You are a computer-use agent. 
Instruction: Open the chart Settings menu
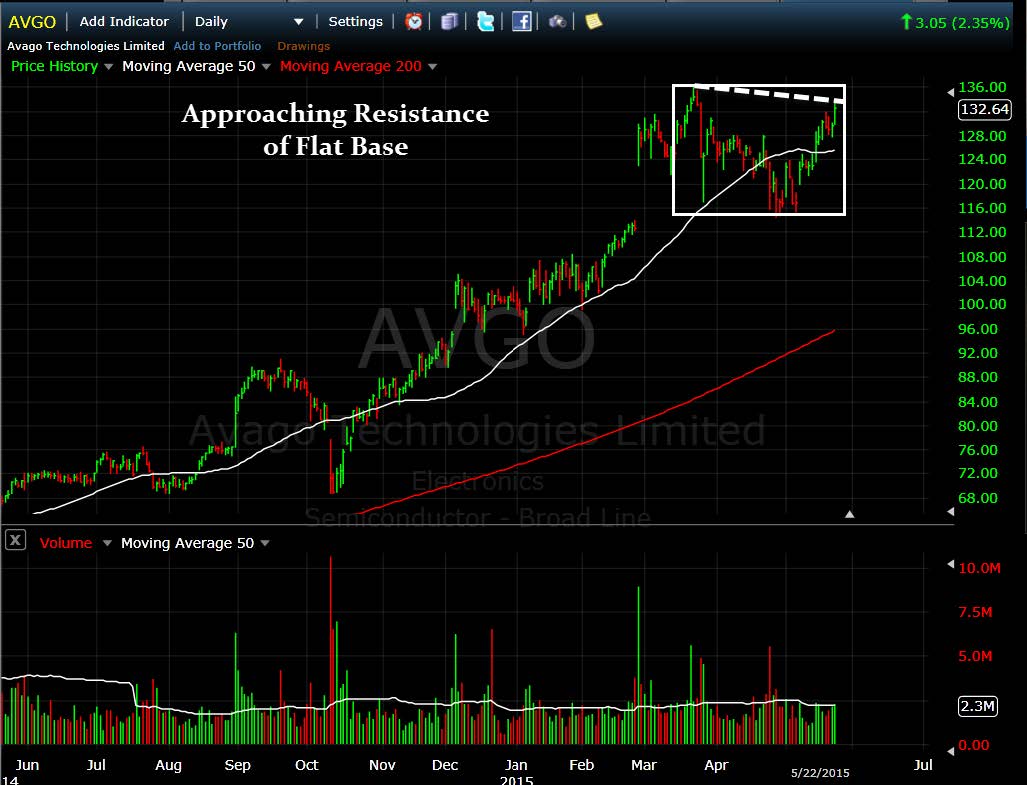coord(355,22)
